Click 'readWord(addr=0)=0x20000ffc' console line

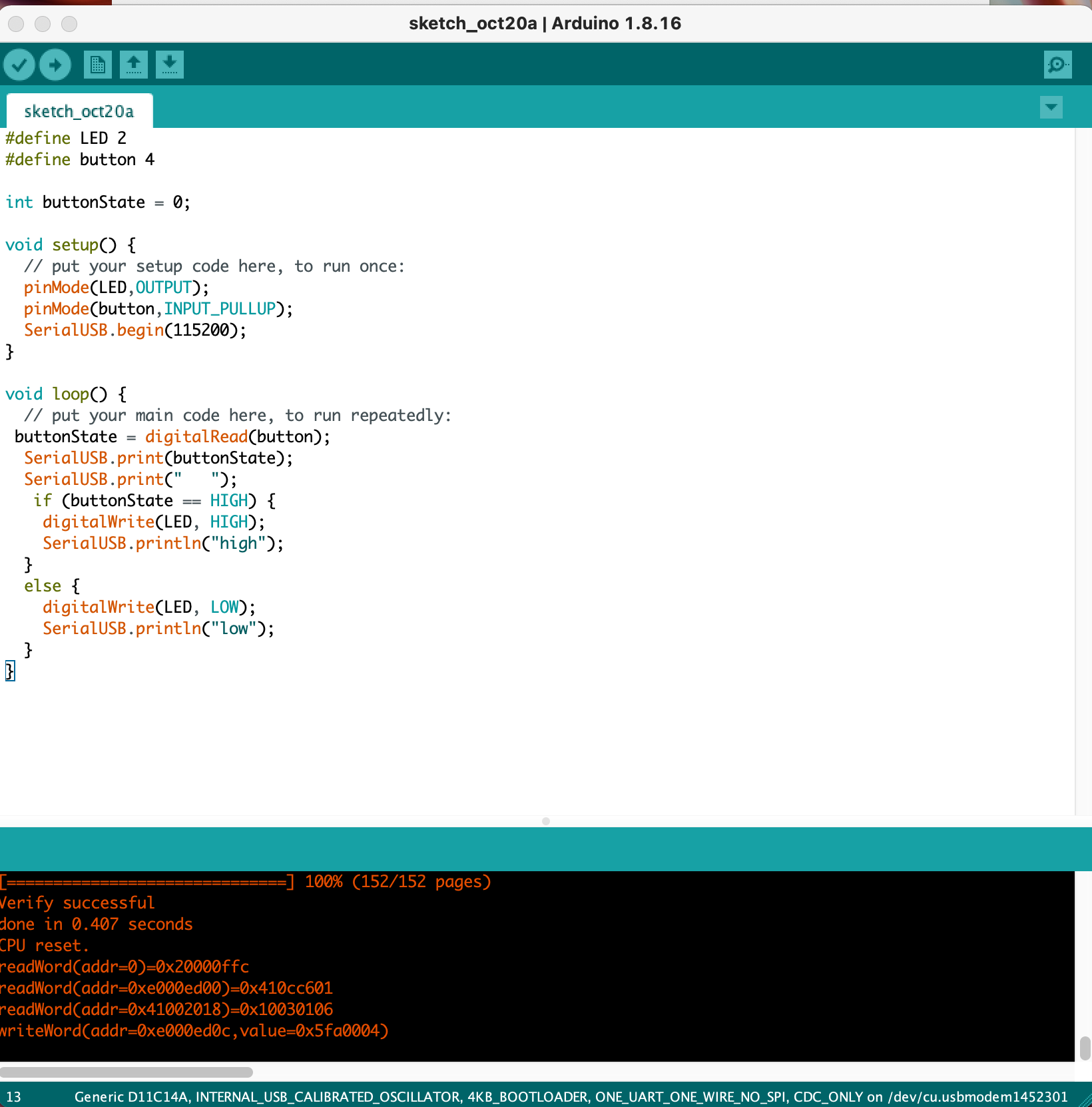125,966
